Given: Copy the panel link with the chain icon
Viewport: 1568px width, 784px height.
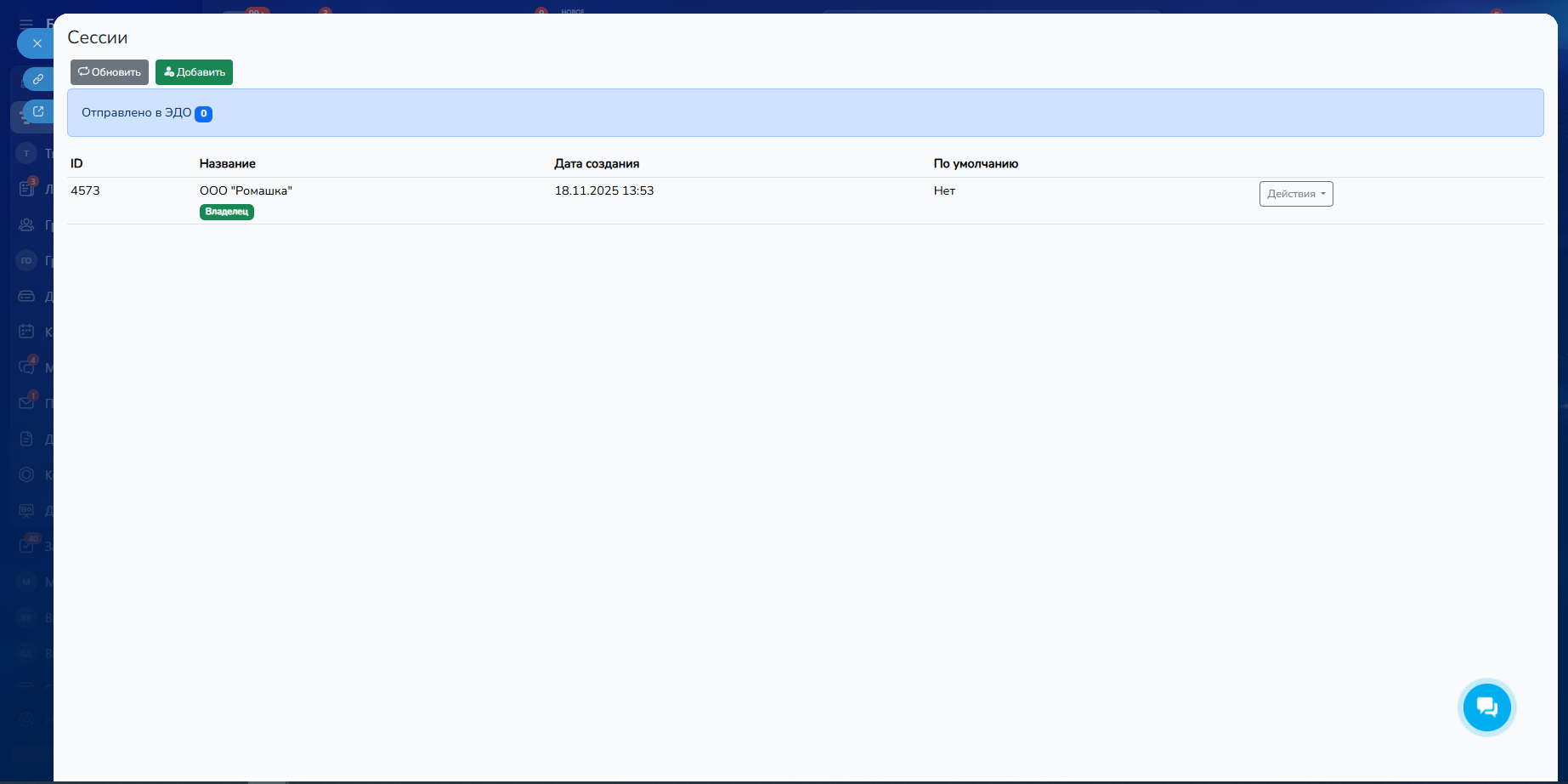Looking at the screenshot, I should coord(38,79).
